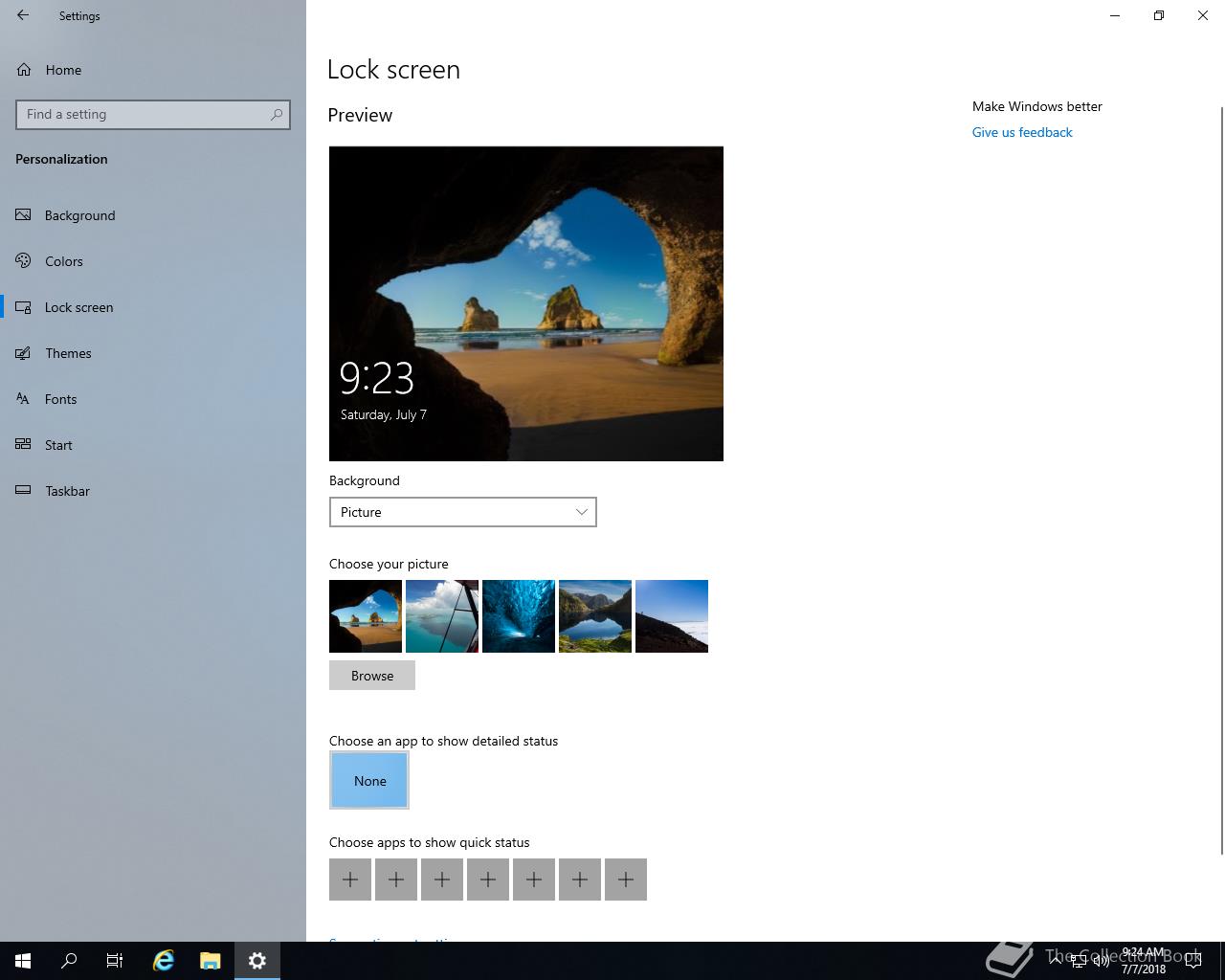Open the Give us feedback link

pyautogui.click(x=1022, y=132)
